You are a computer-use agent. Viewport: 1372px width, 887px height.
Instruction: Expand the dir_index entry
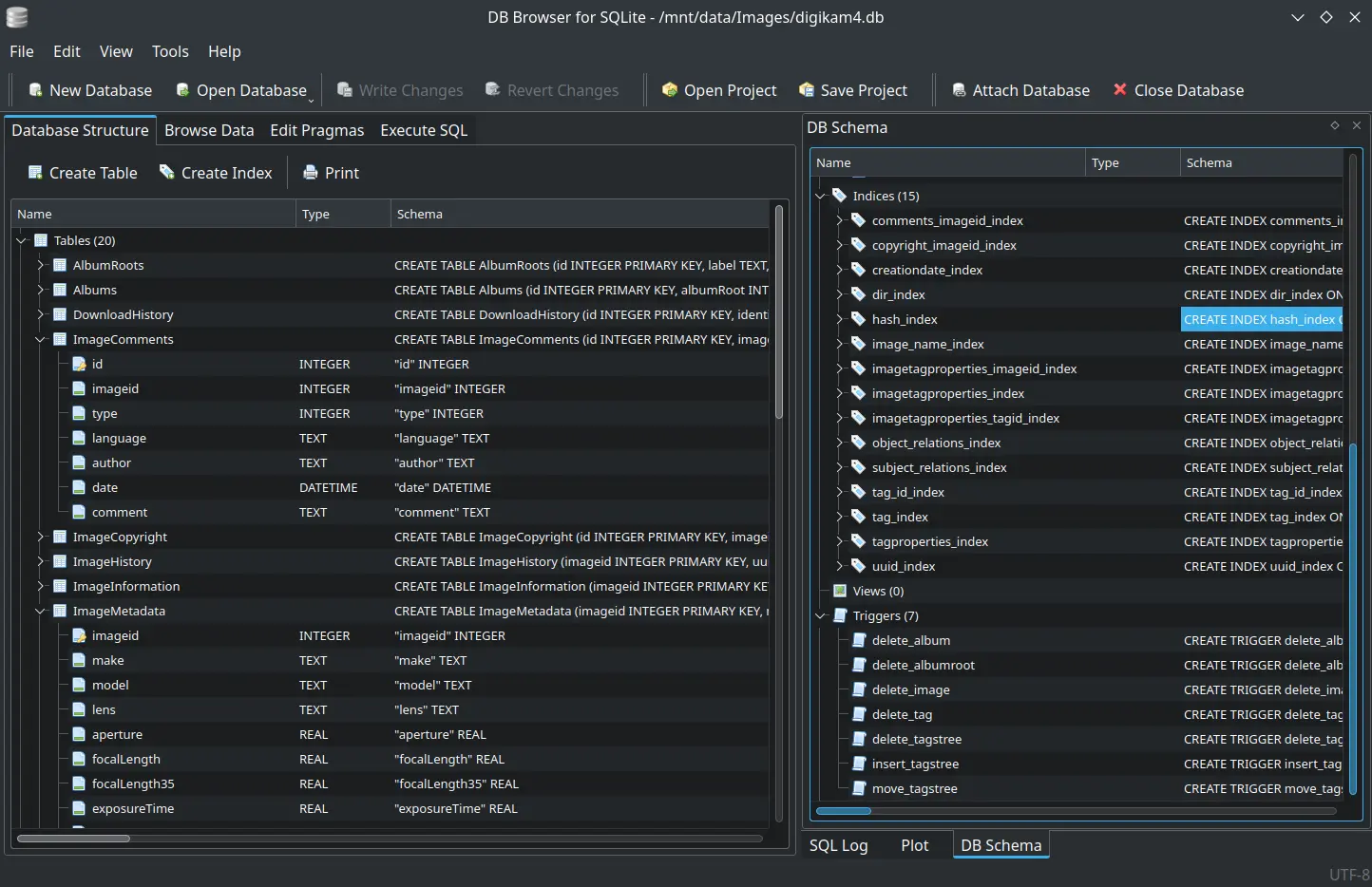coord(839,294)
